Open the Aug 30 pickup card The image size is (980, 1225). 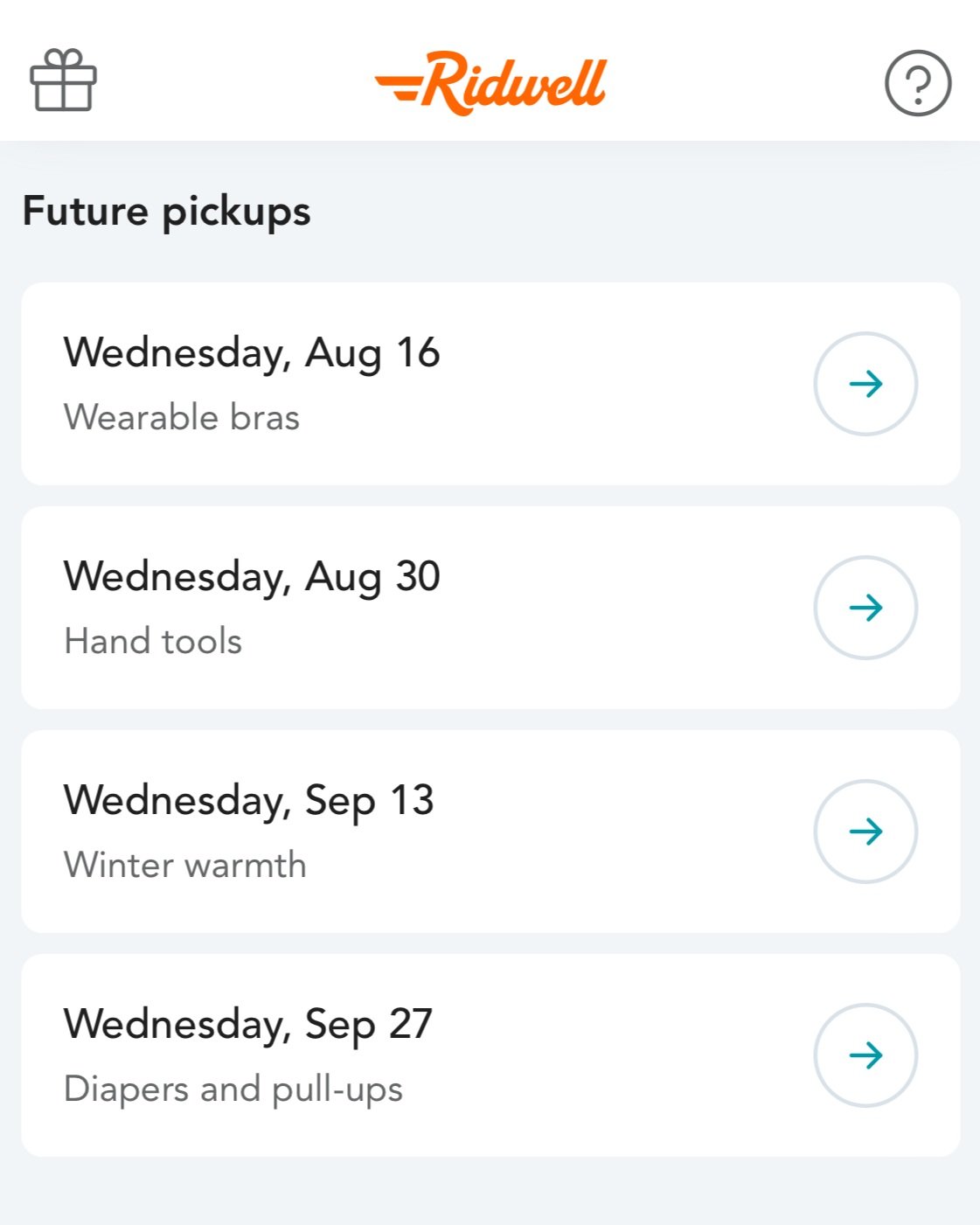pyautogui.click(x=490, y=608)
